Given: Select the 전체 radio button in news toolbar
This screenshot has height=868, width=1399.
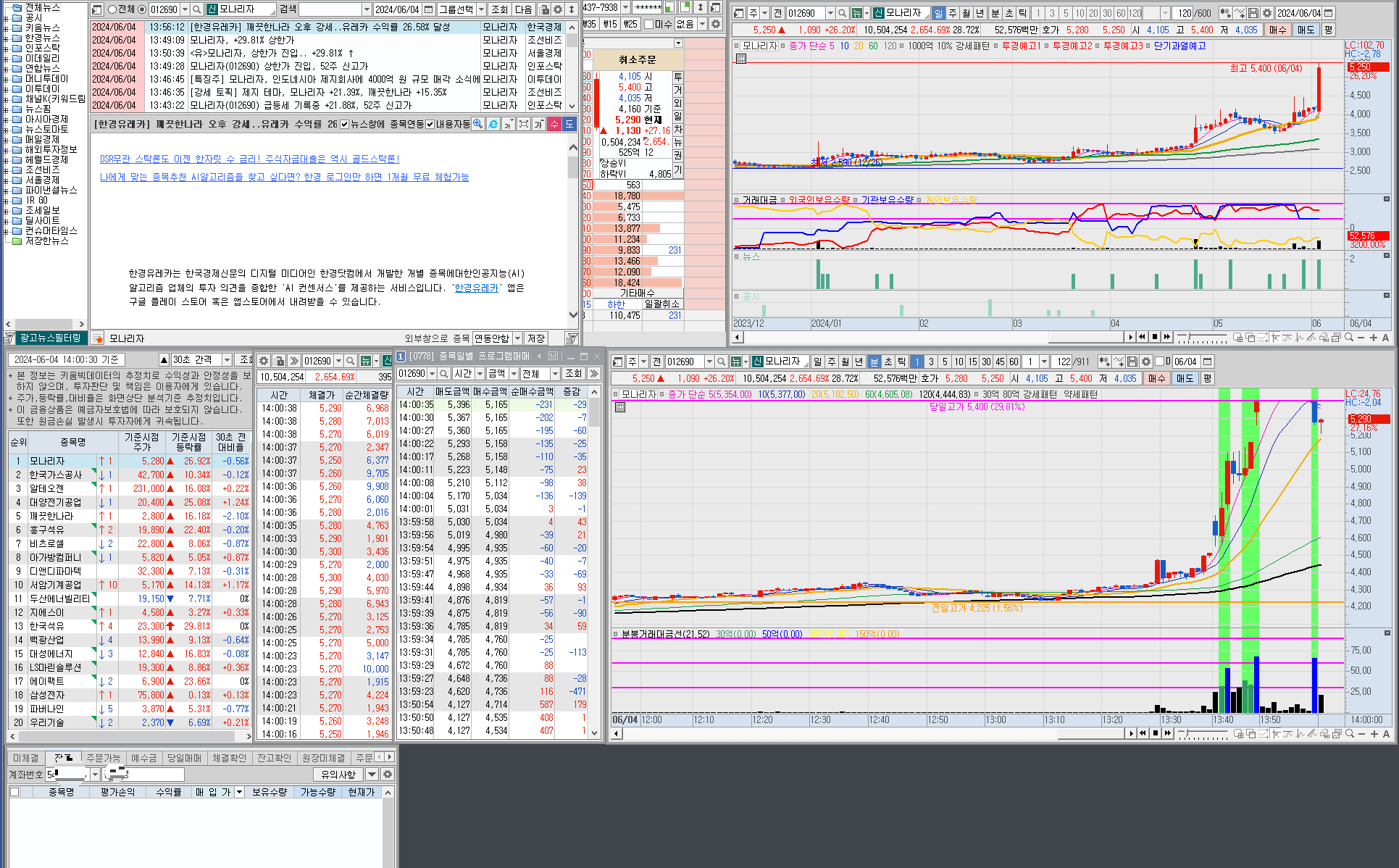Looking at the screenshot, I should pos(112,9).
